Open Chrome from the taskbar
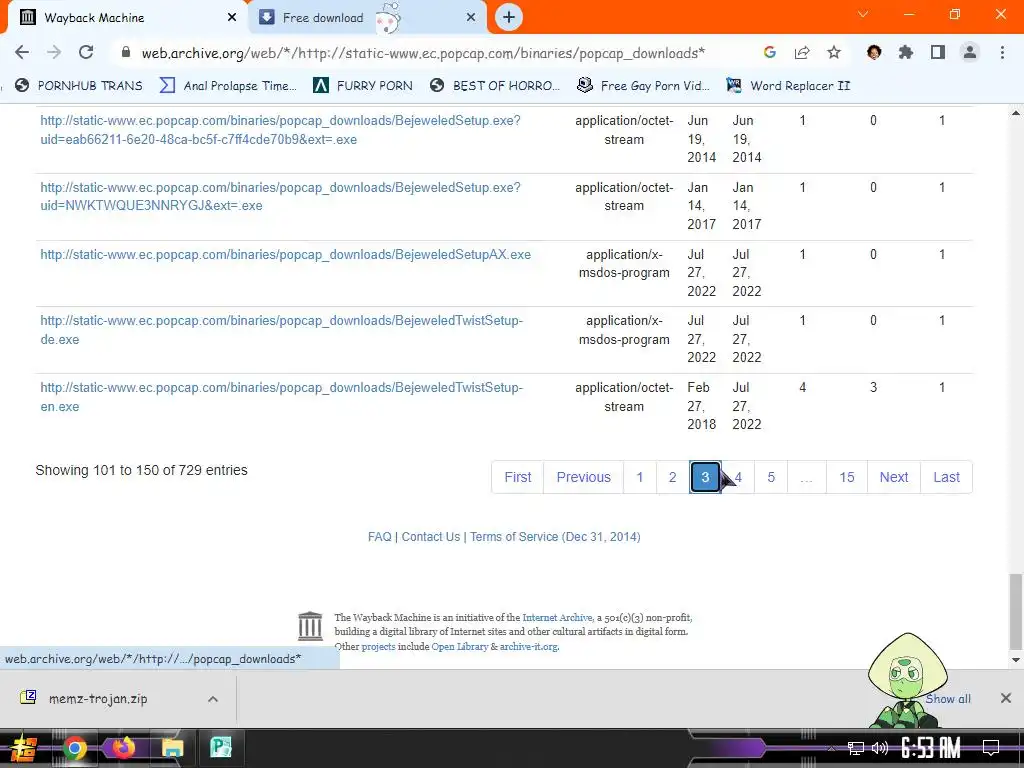Viewport: 1024px width, 768px height. pos(74,748)
